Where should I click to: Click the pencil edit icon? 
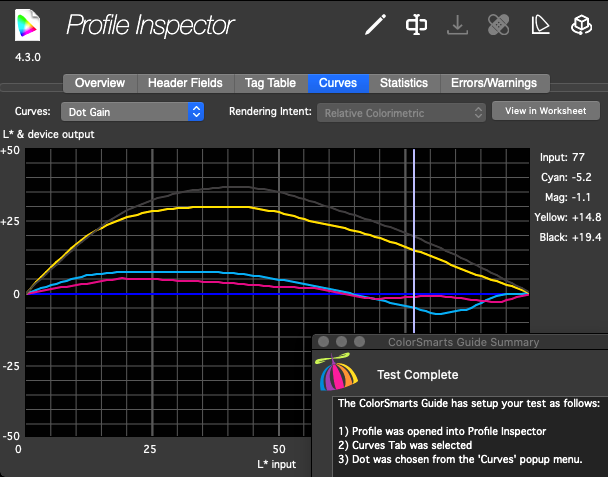[x=376, y=25]
